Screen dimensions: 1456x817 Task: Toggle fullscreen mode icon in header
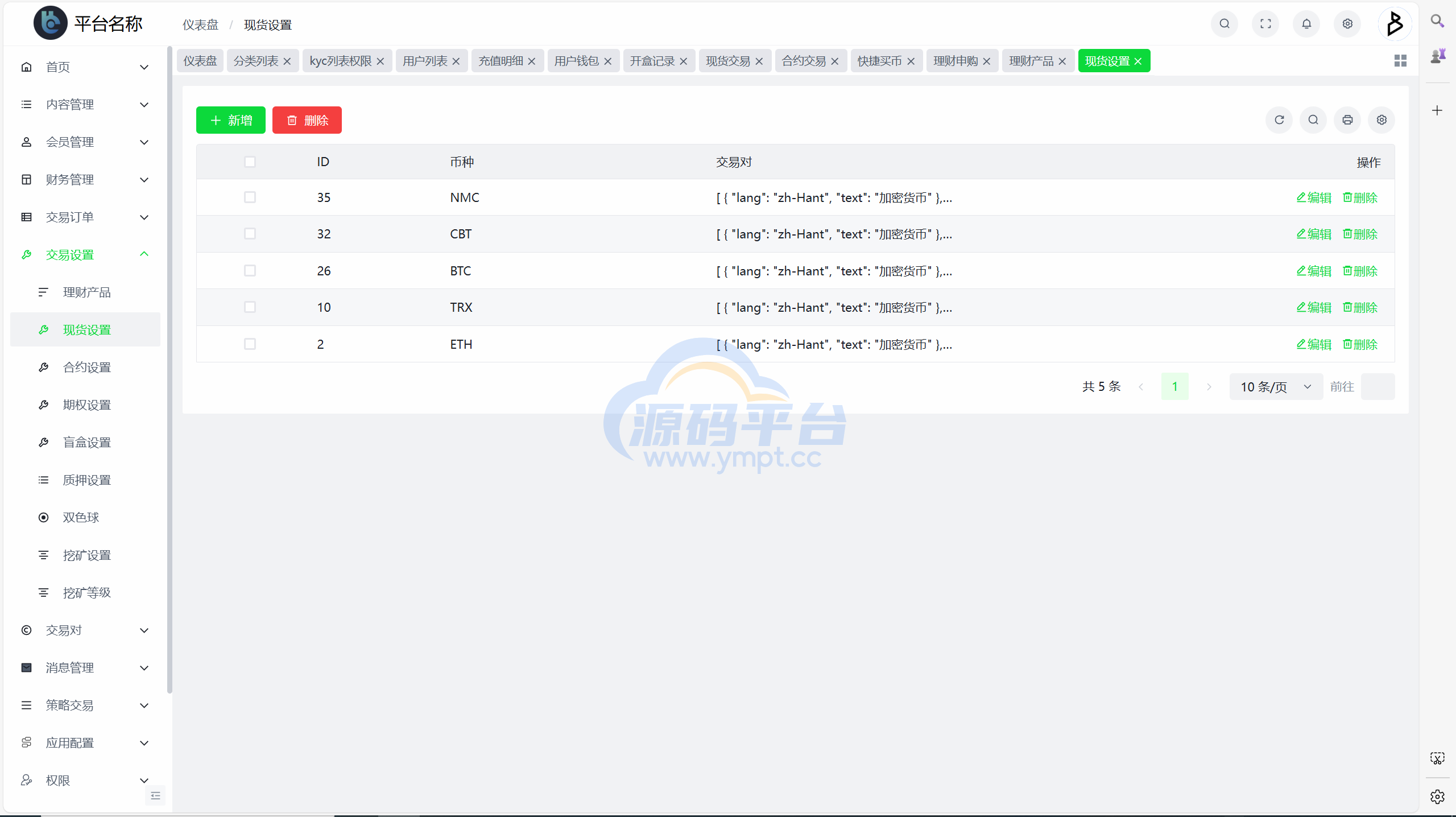[1265, 24]
